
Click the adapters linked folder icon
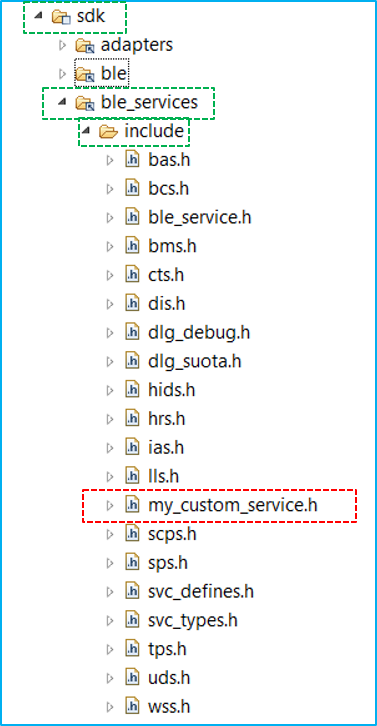[85, 45]
